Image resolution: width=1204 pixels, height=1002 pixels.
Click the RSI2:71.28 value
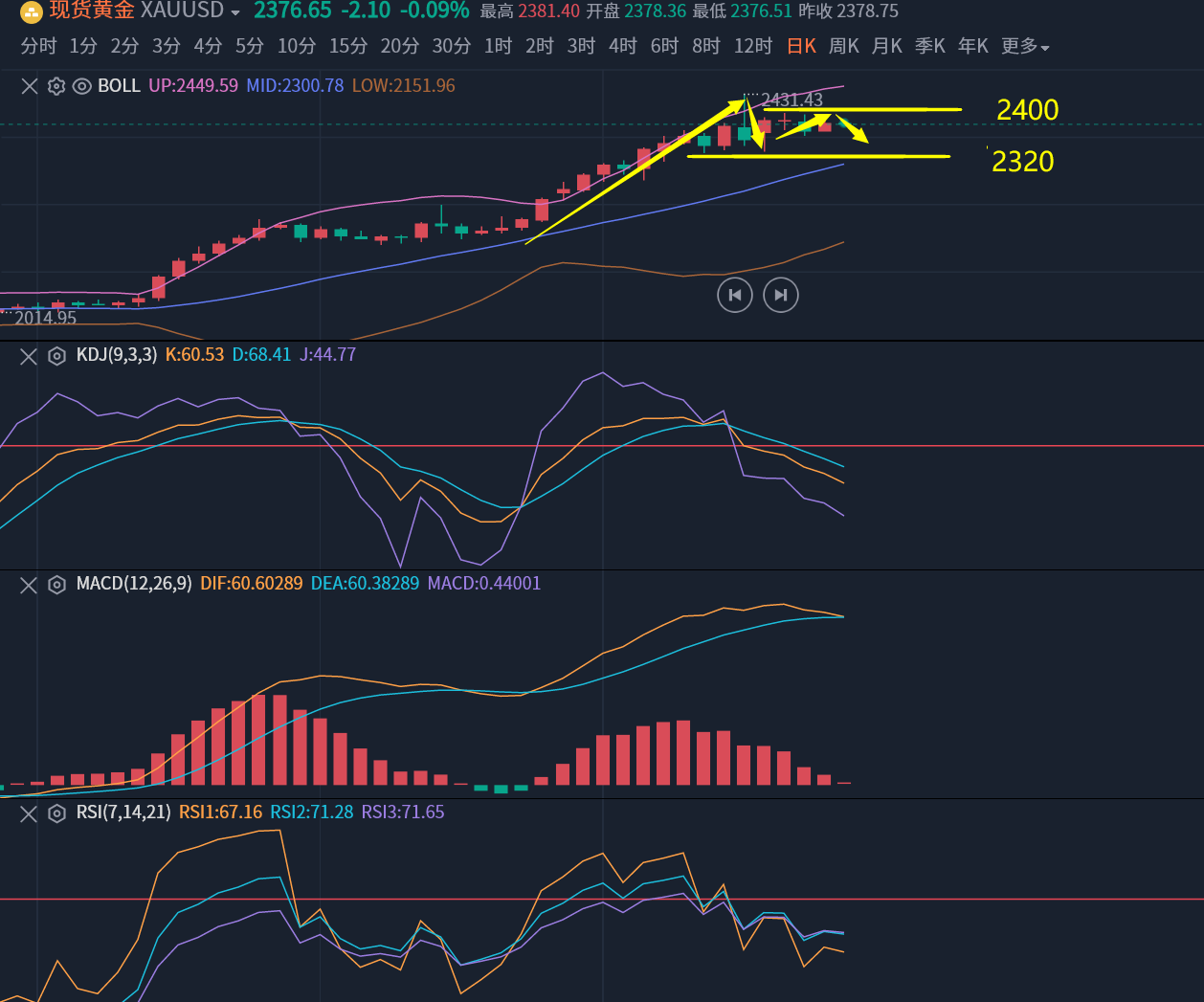tap(312, 813)
